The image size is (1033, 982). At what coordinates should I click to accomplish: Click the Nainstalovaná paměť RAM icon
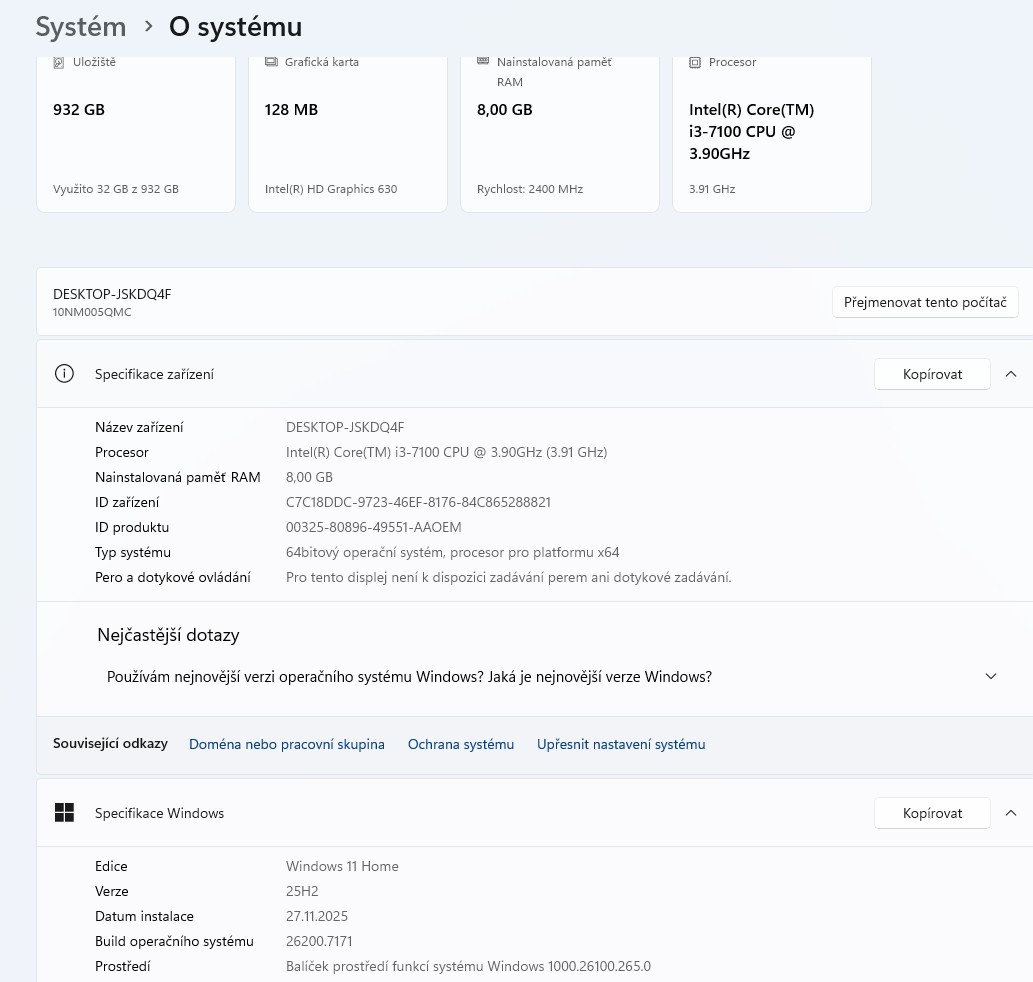coord(484,62)
